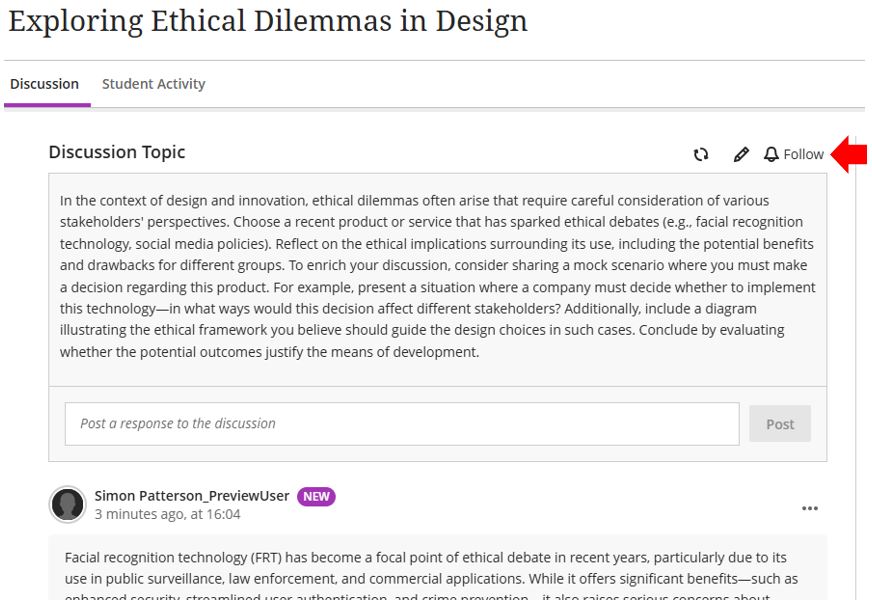
Task: Click the bell icon beside Follow
Action: pyautogui.click(x=771, y=154)
